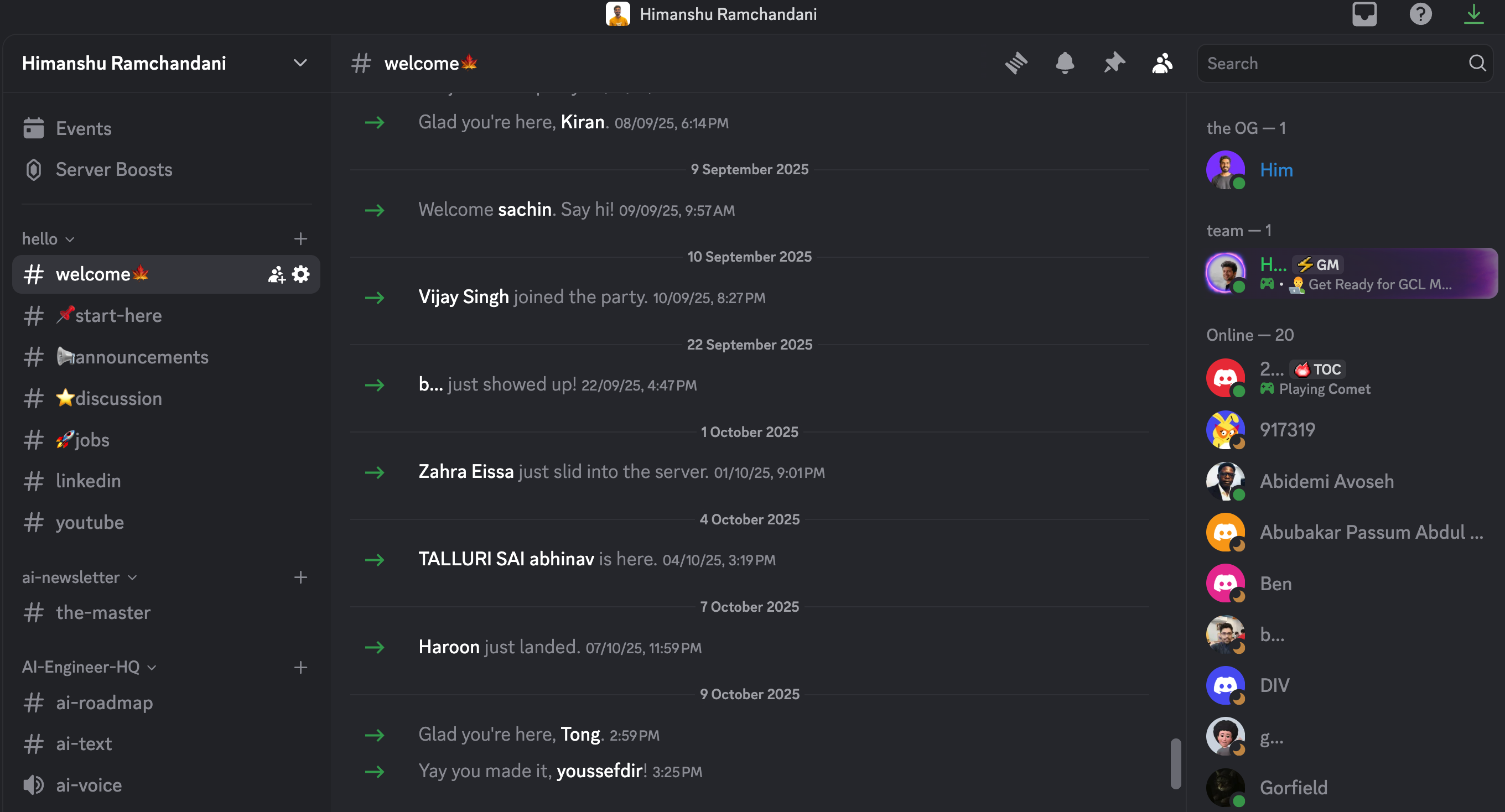
Task: Click the download update icon top right
Action: click(x=1473, y=14)
